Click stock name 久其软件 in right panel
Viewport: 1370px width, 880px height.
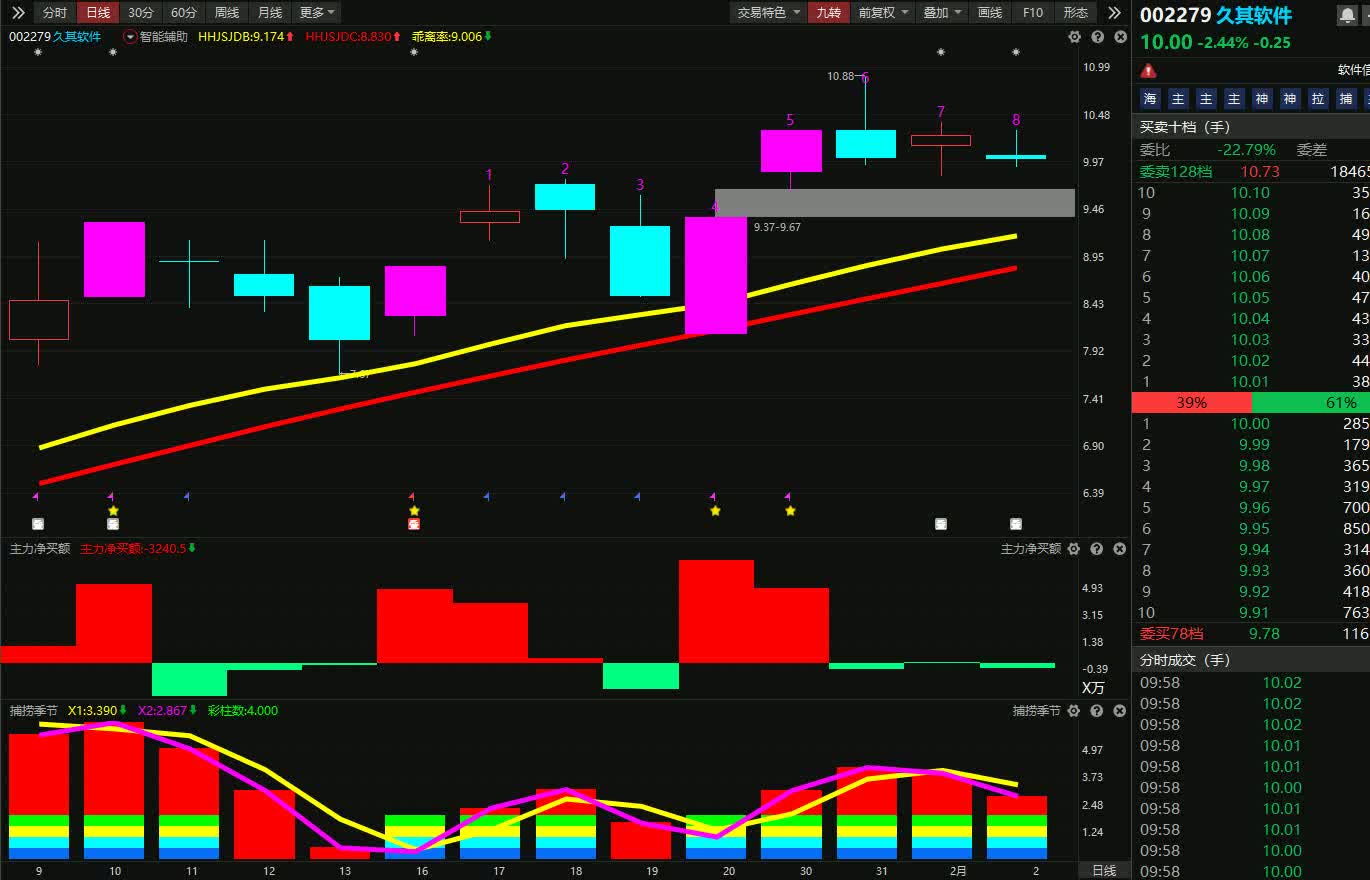1253,15
